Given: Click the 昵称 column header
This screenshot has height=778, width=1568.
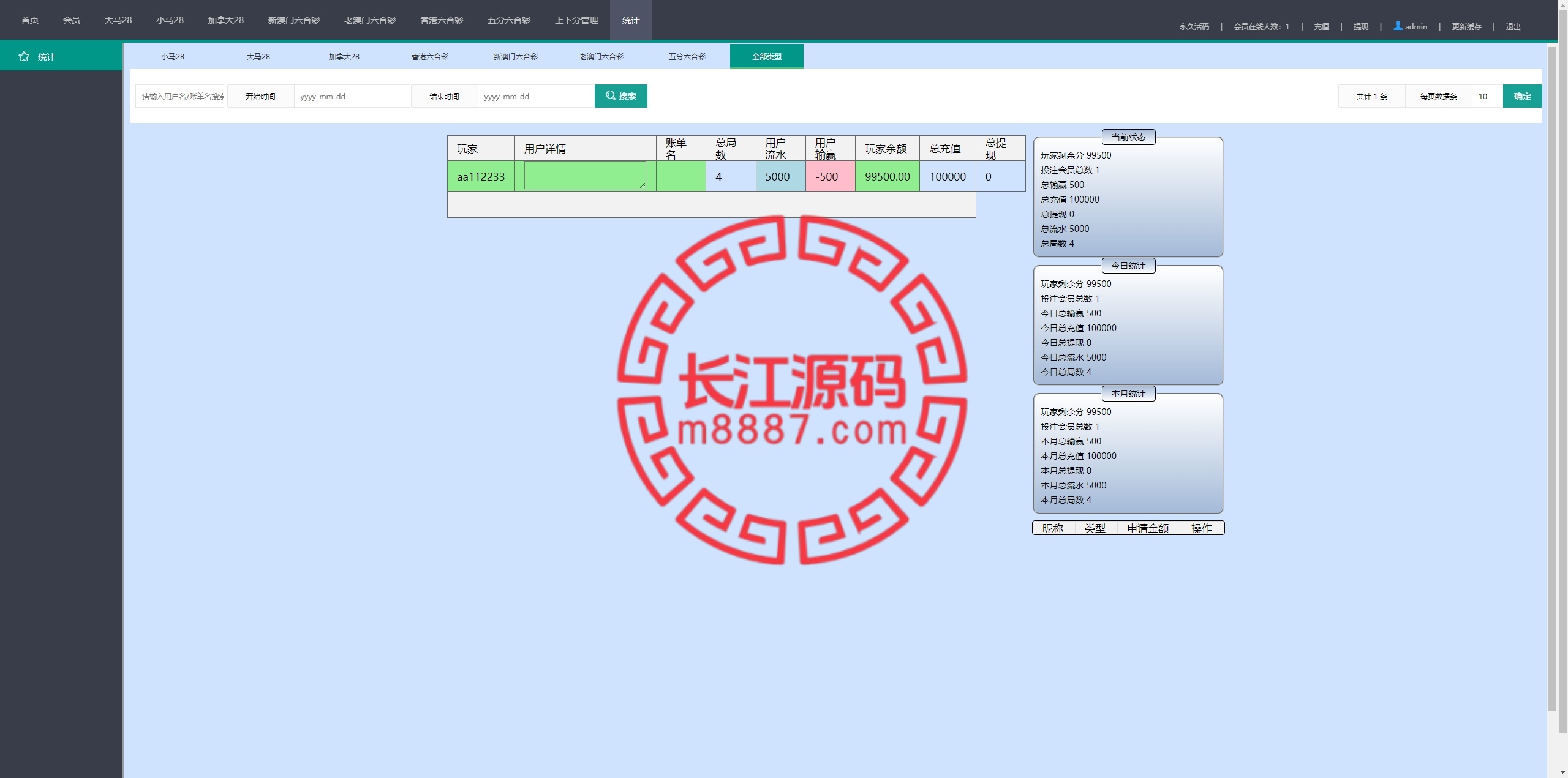Looking at the screenshot, I should (x=1053, y=528).
